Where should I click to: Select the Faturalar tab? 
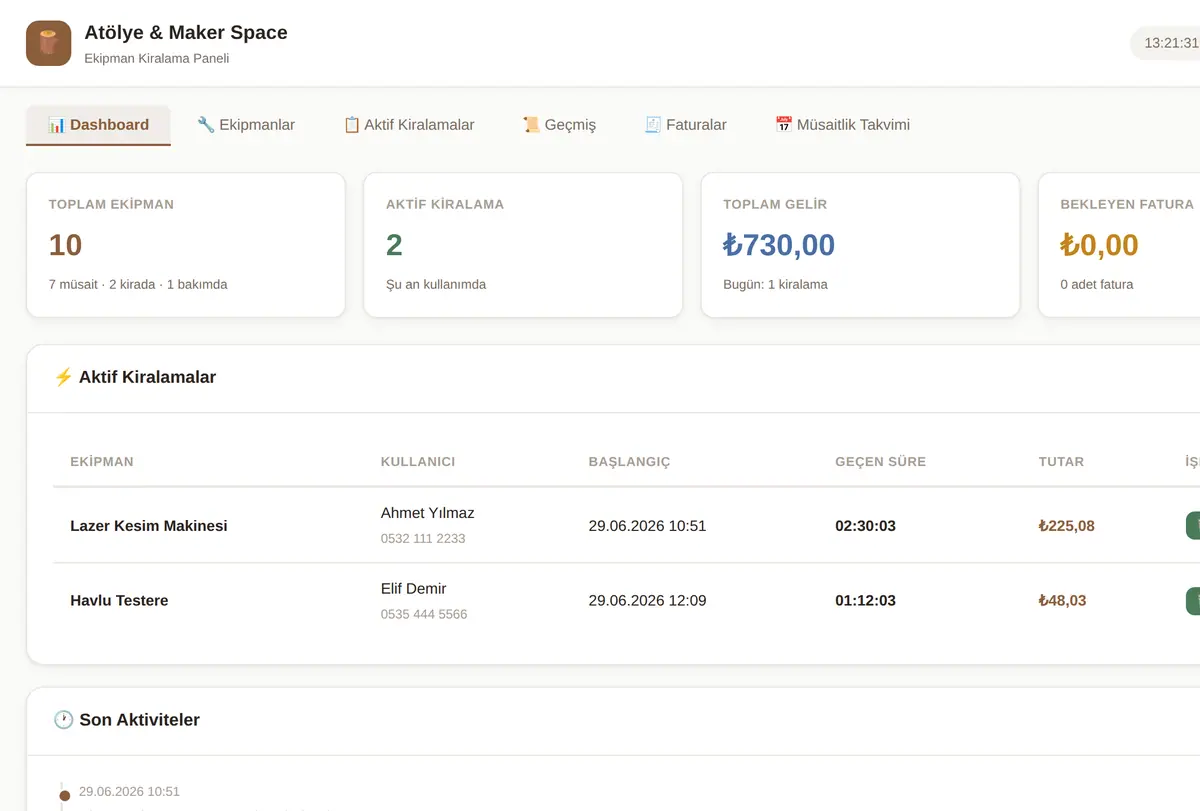685,125
